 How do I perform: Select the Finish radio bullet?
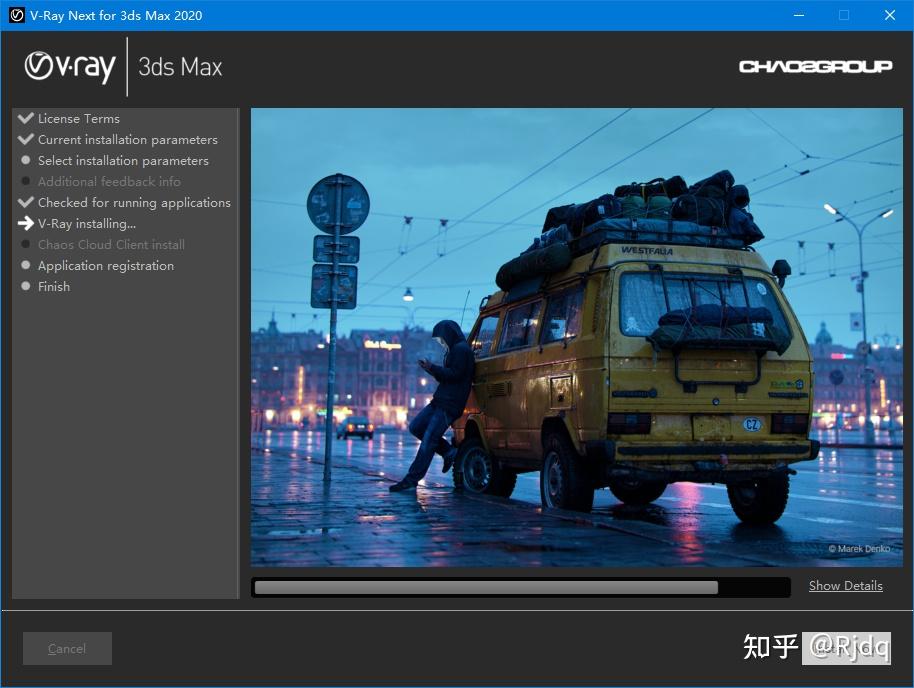25,286
